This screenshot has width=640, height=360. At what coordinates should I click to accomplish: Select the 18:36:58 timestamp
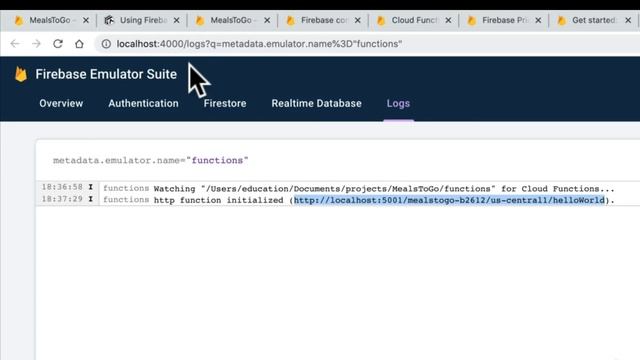pos(62,187)
